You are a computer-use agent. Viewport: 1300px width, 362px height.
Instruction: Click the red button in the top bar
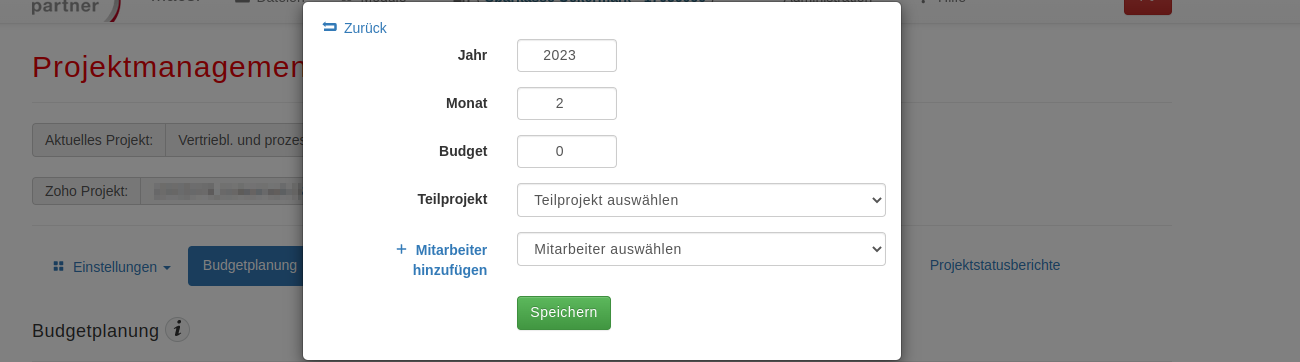click(1148, 6)
